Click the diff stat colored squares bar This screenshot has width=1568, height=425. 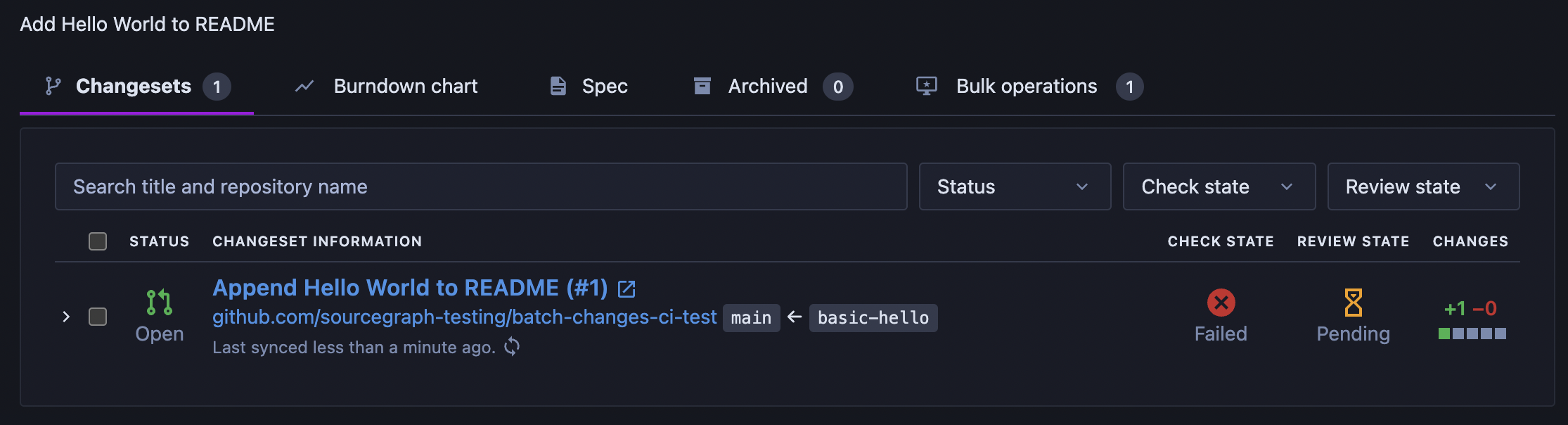[x=1472, y=334]
